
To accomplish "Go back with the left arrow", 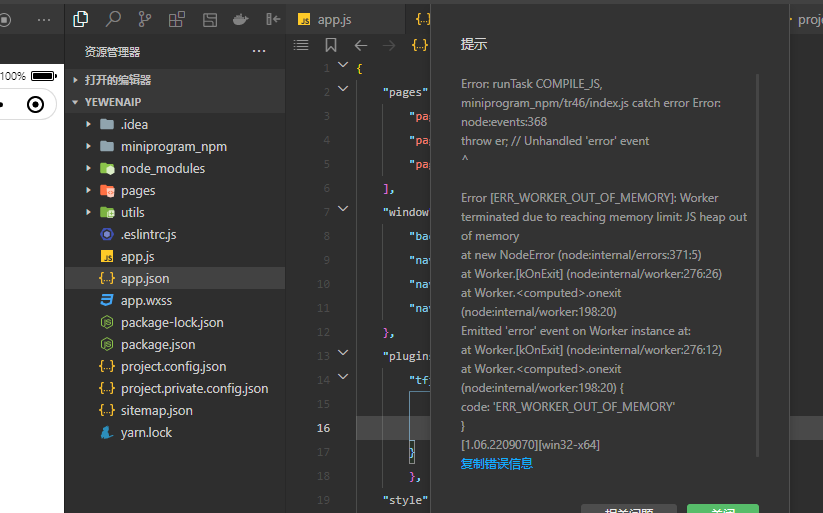I will [x=361, y=46].
